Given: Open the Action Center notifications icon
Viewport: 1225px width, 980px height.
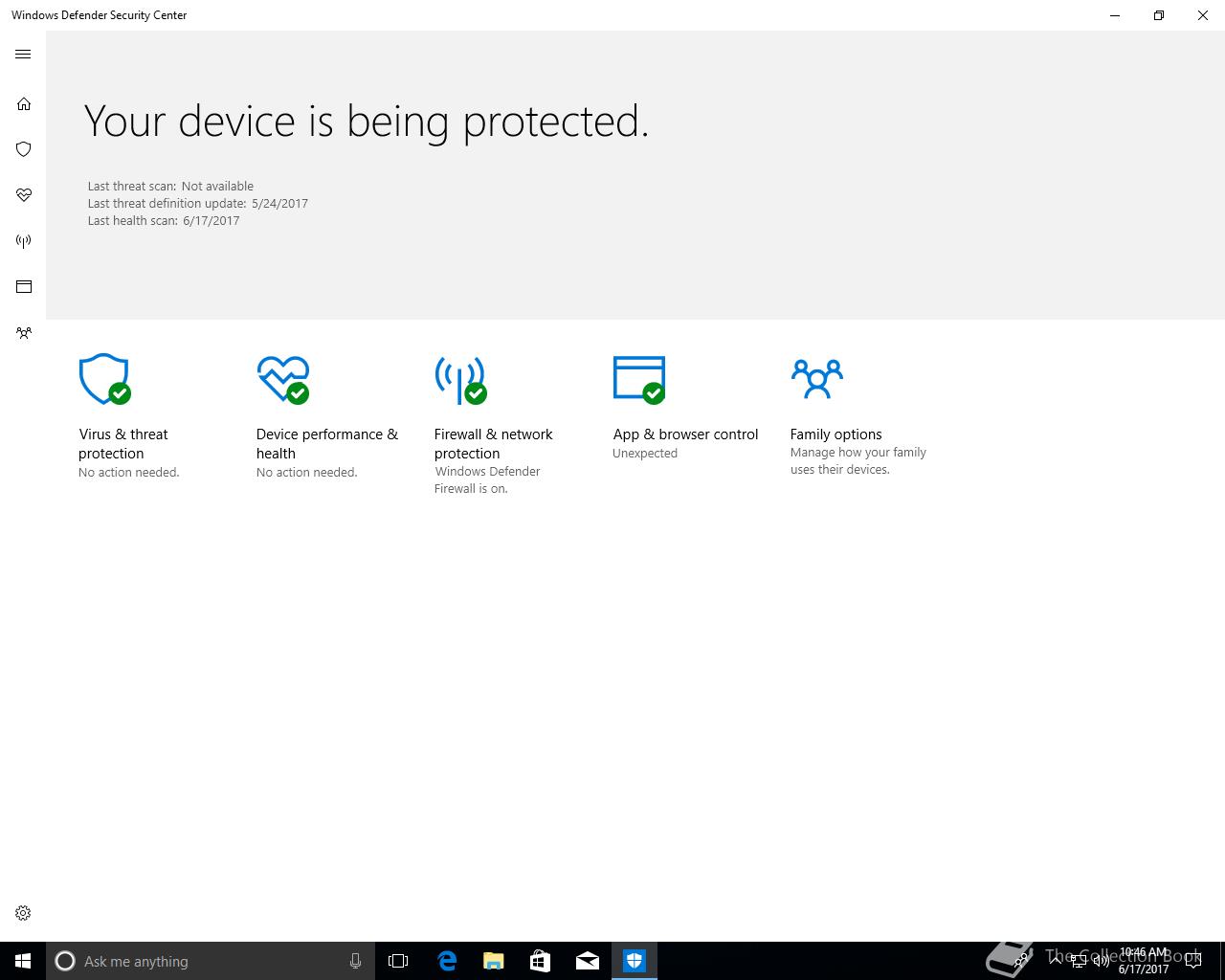Looking at the screenshot, I should click(x=1193, y=961).
